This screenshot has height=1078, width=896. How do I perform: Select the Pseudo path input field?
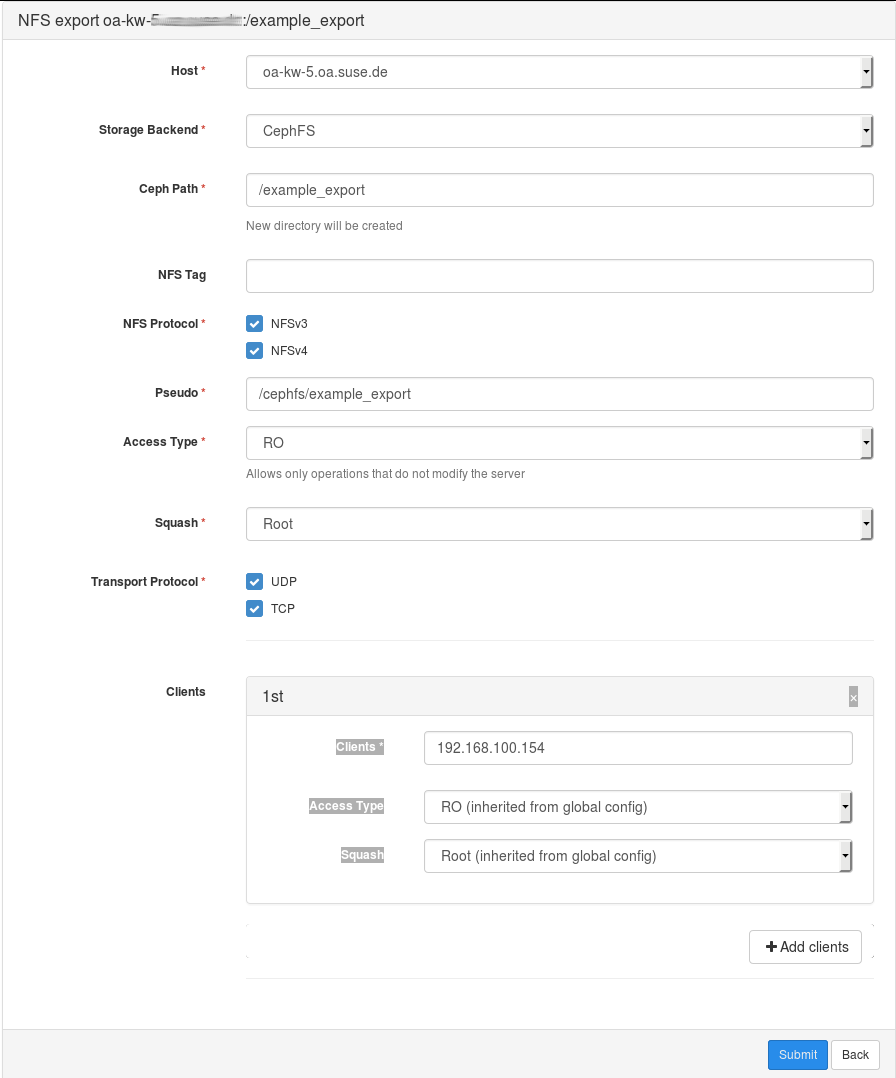click(x=560, y=394)
